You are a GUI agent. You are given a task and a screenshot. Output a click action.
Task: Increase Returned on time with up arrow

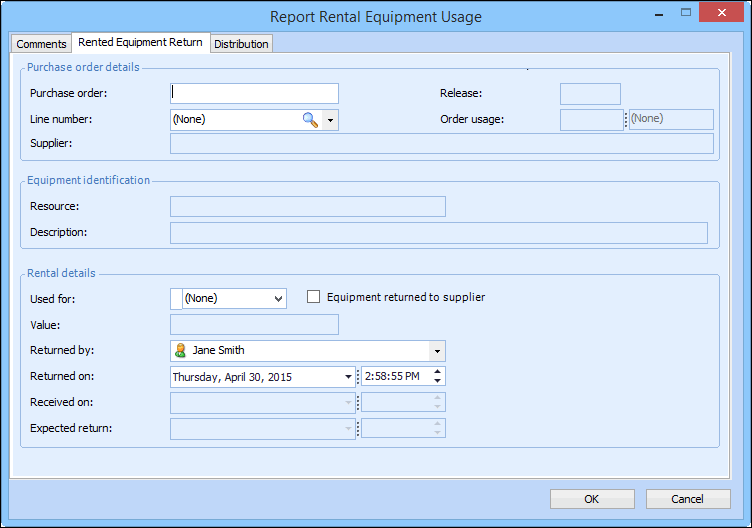click(x=438, y=372)
